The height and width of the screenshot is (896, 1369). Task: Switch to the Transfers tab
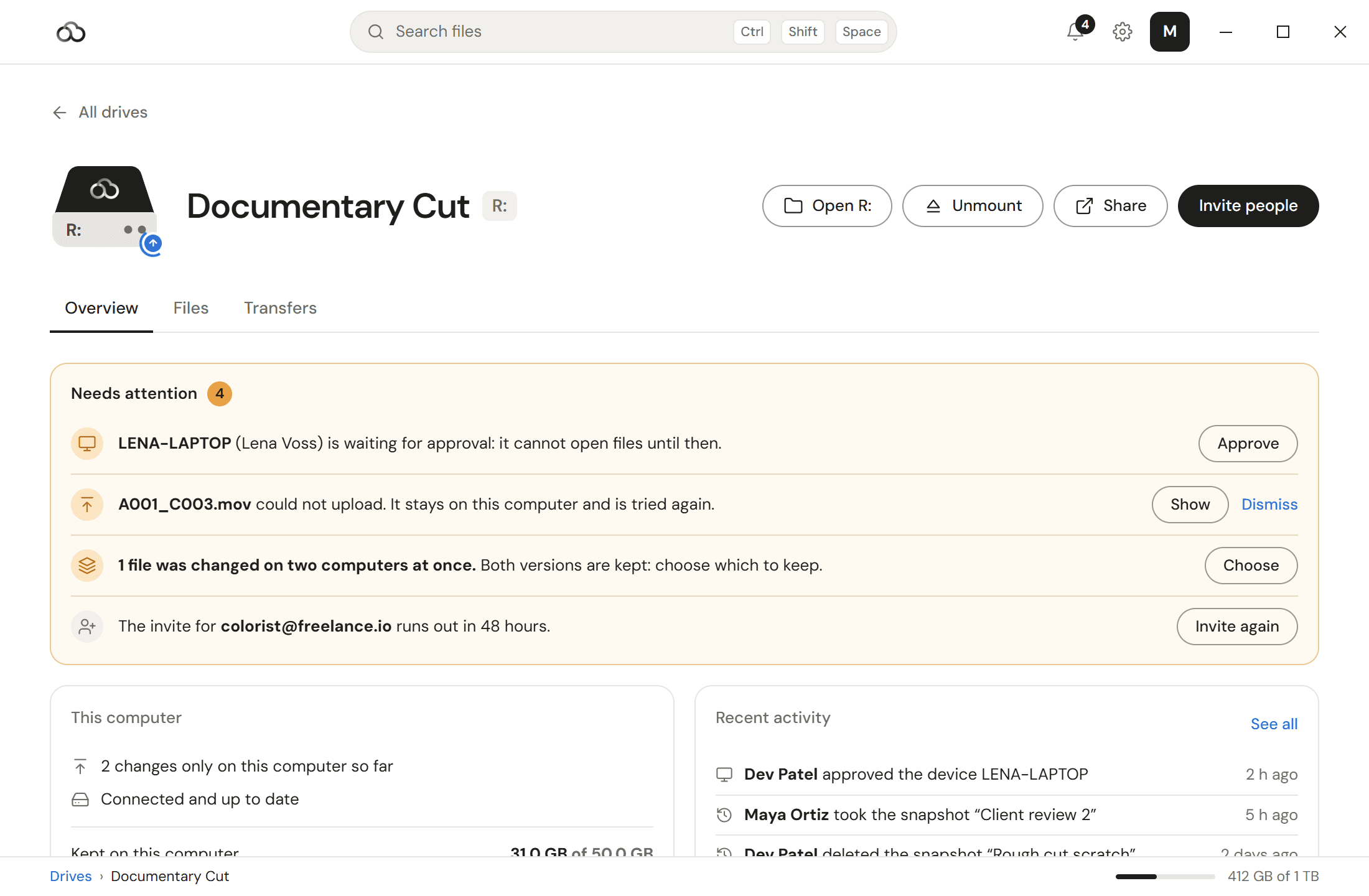(x=280, y=308)
